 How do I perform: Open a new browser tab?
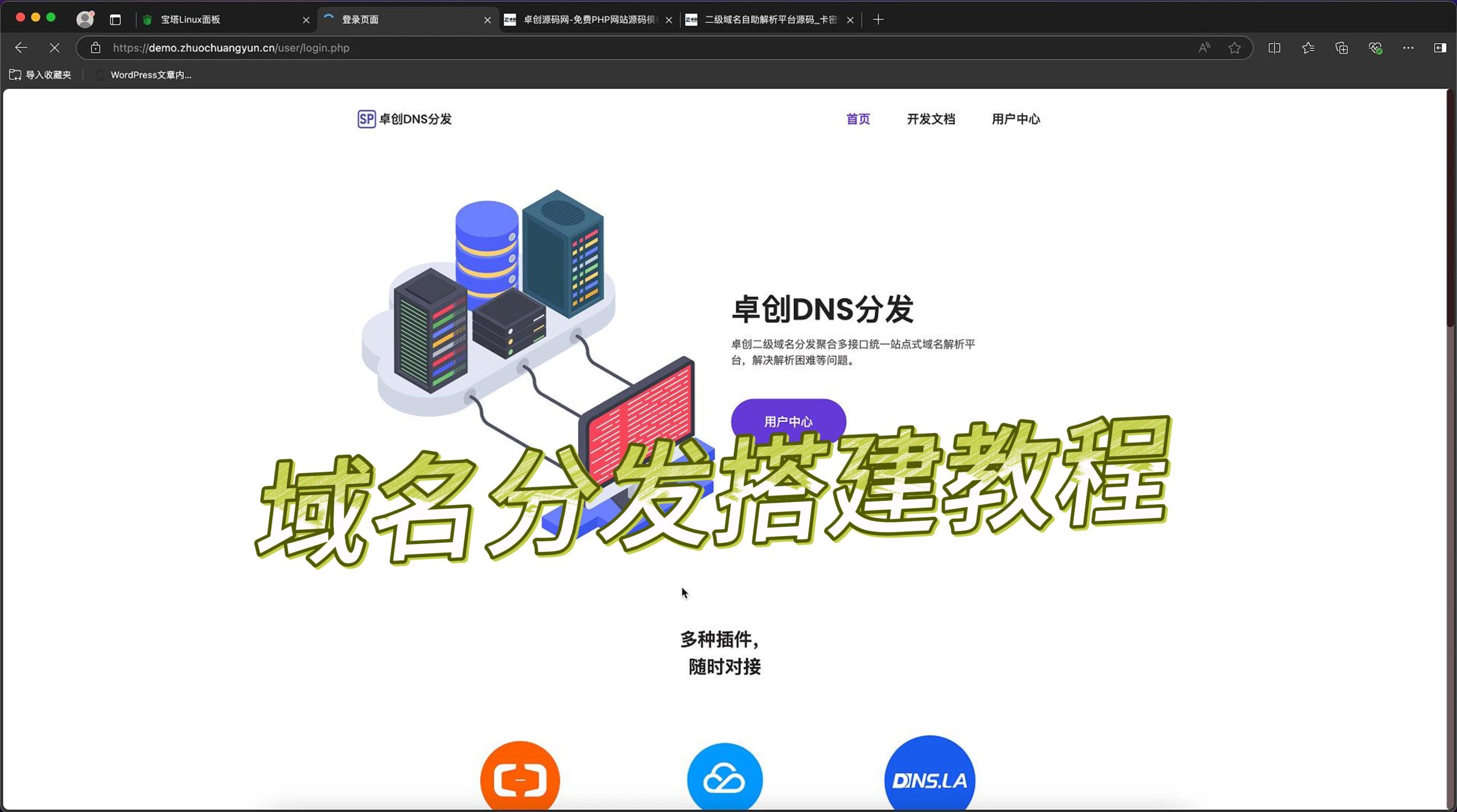(x=878, y=20)
